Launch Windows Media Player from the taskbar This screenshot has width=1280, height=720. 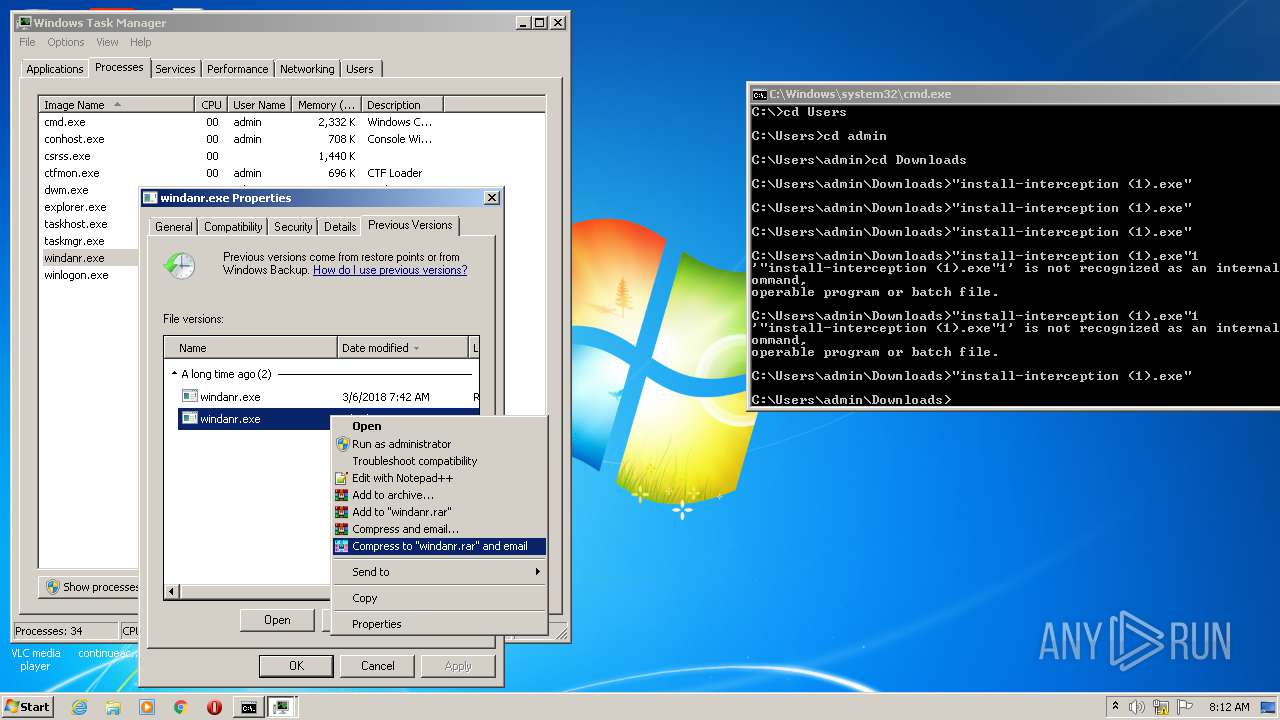[x=147, y=707]
